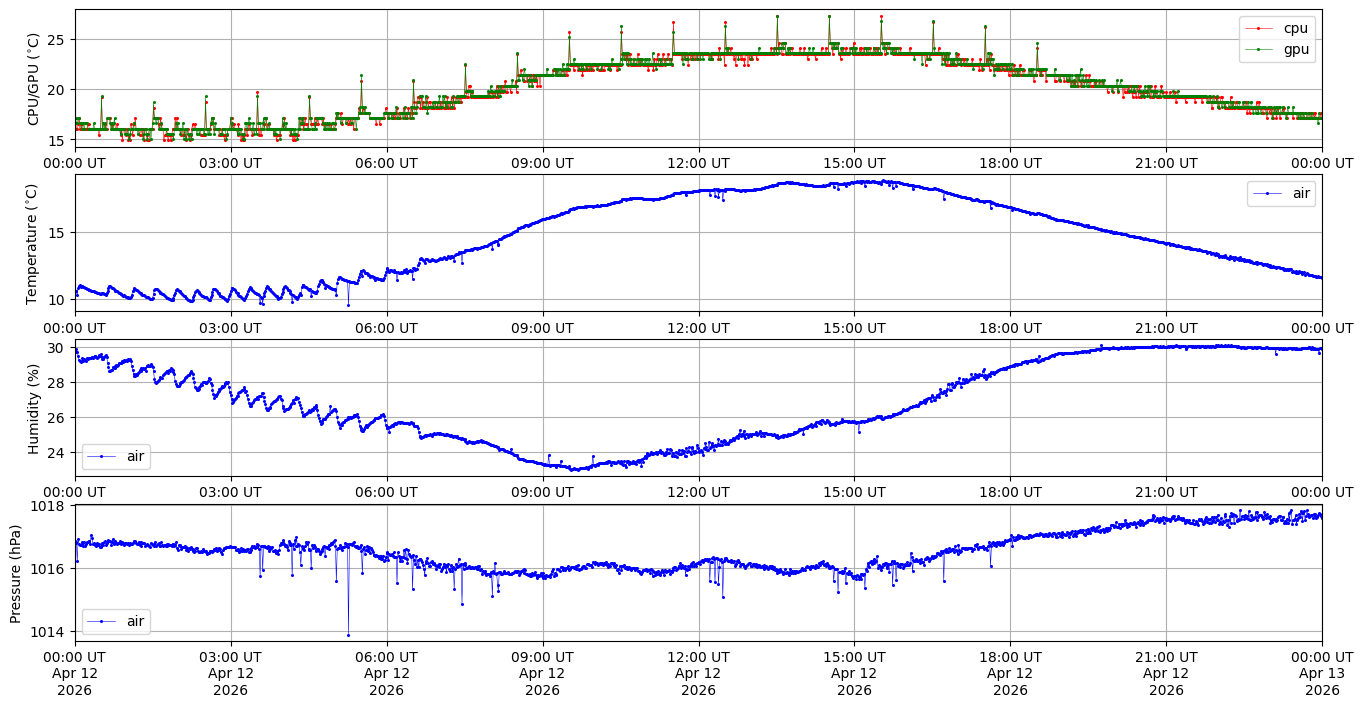The image size is (1363, 707).
Task: Click the lowest pressure outlier point near 1014
Action: pyautogui.click(x=348, y=635)
